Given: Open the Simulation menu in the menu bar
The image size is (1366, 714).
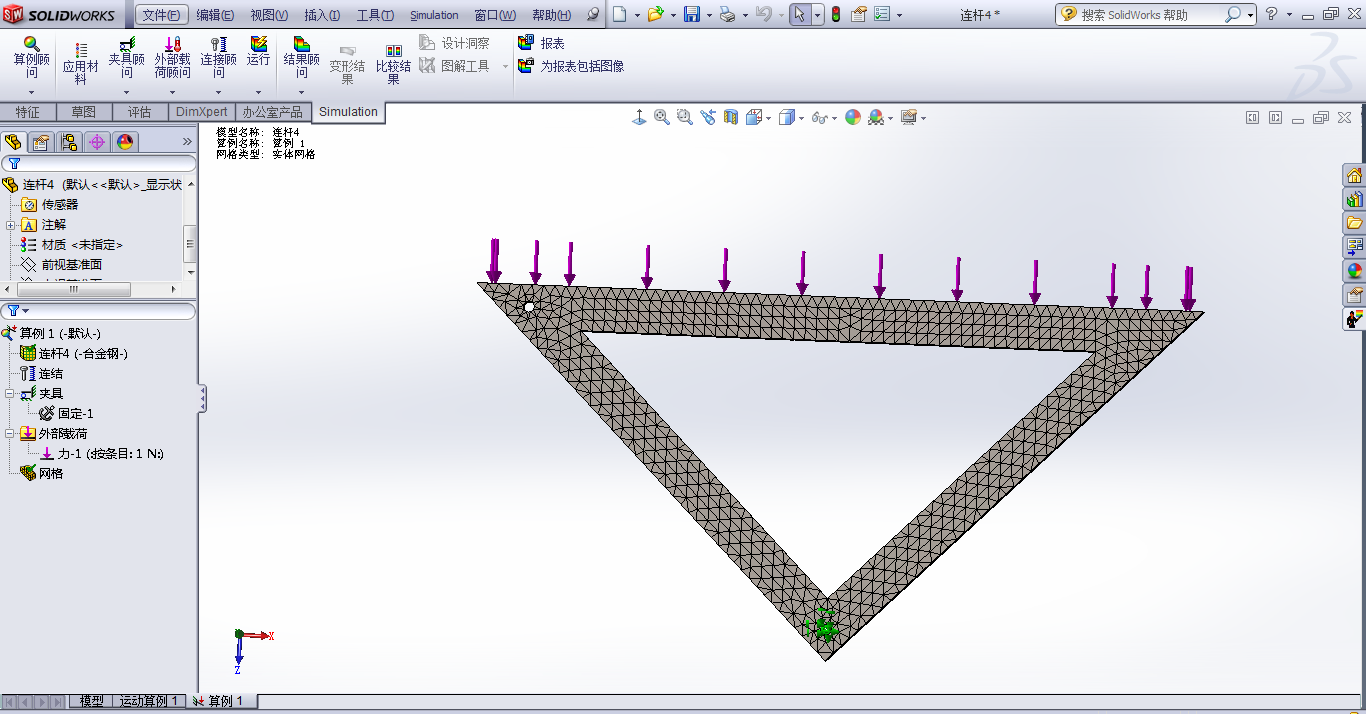Looking at the screenshot, I should click(x=434, y=15).
